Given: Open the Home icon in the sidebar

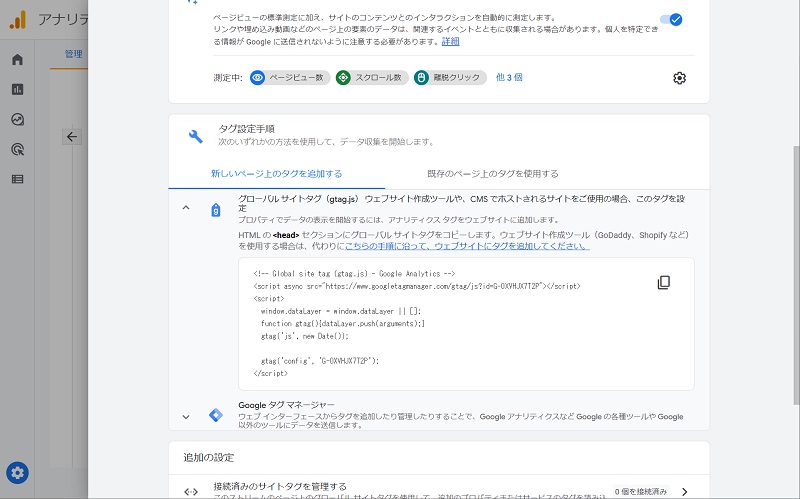Looking at the screenshot, I should point(17,60).
